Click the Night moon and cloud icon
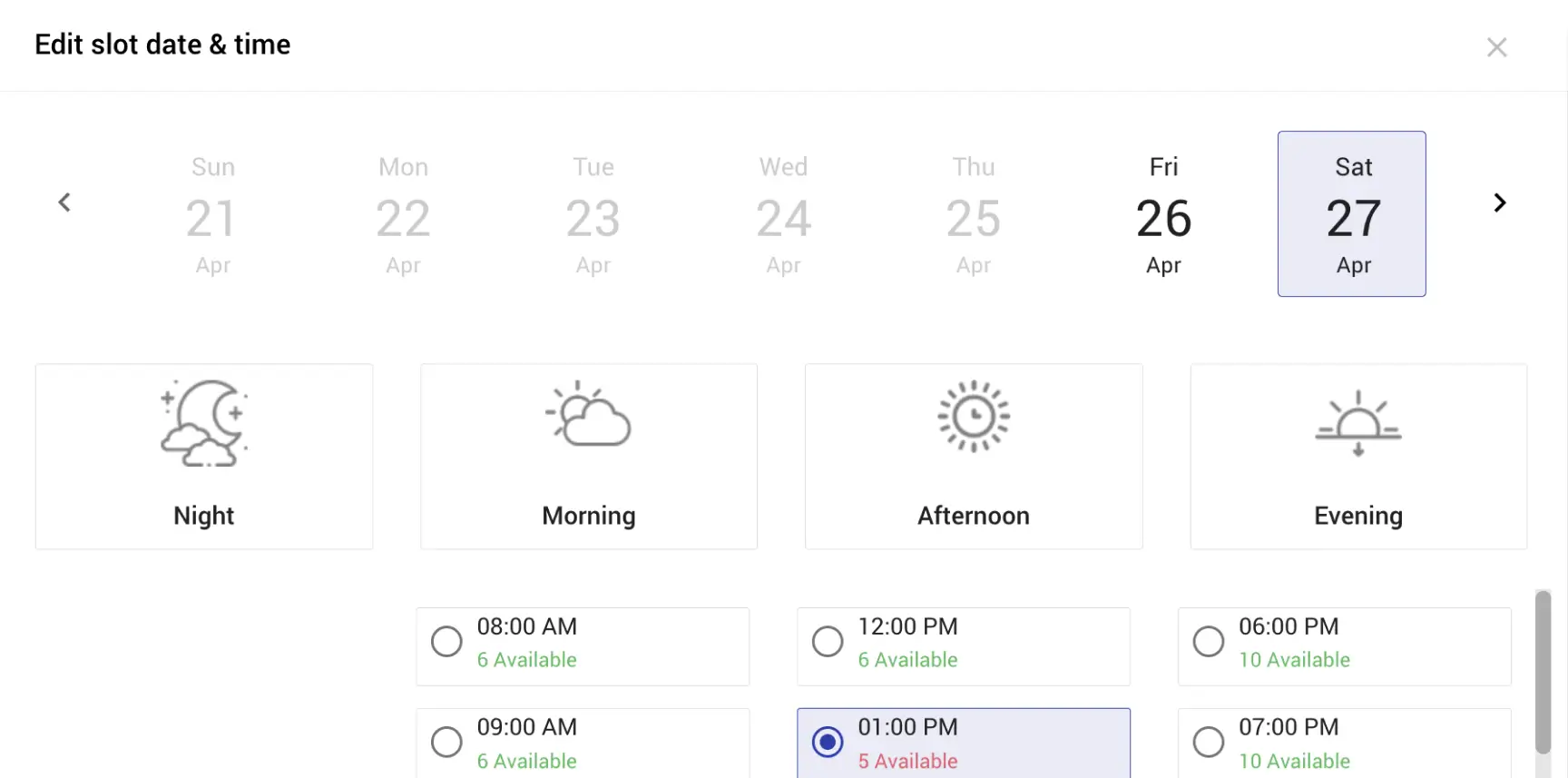 [x=204, y=423]
